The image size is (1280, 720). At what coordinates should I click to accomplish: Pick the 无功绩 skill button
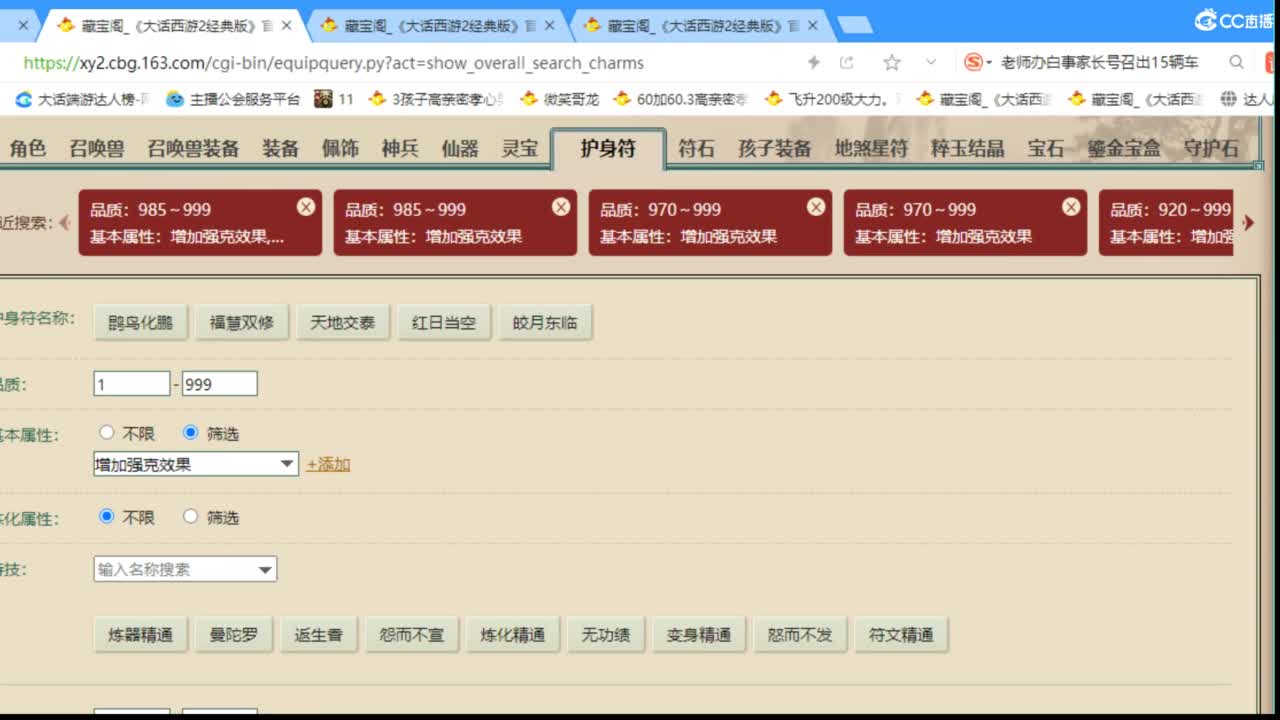tap(606, 634)
